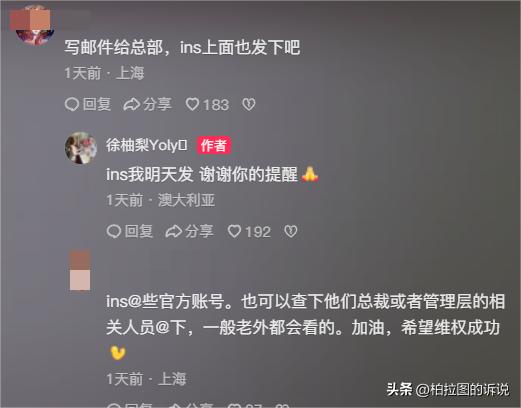Click the share arrow icon under the author's reply
Screen dimensions: 521x408
[174, 231]
